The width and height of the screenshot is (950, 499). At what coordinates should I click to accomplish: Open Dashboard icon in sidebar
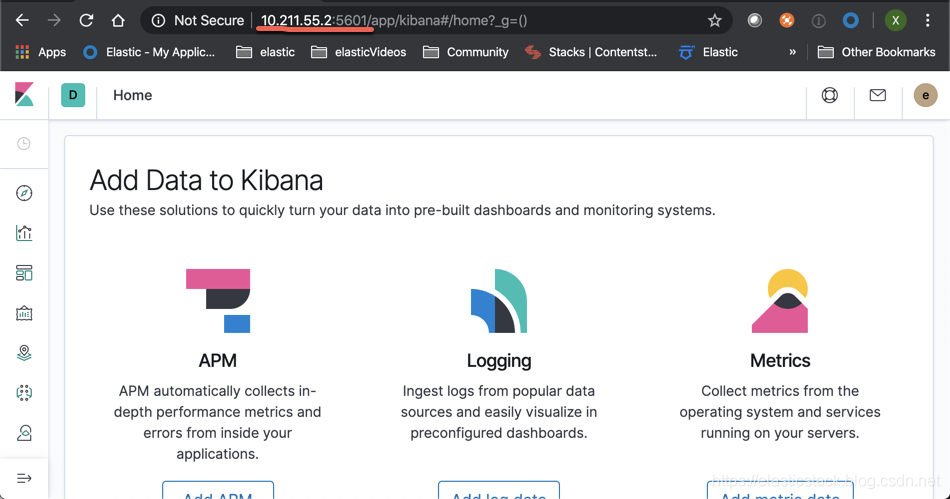pos(24,273)
